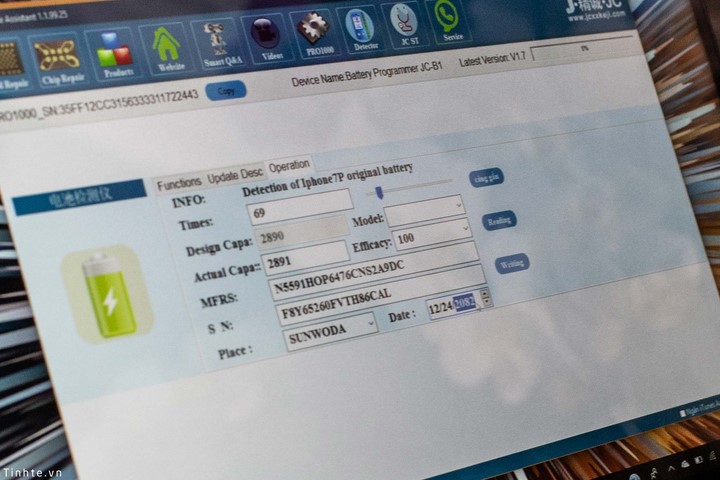Click the update progress bar at 0%
The width and height of the screenshot is (720, 480).
(584, 48)
